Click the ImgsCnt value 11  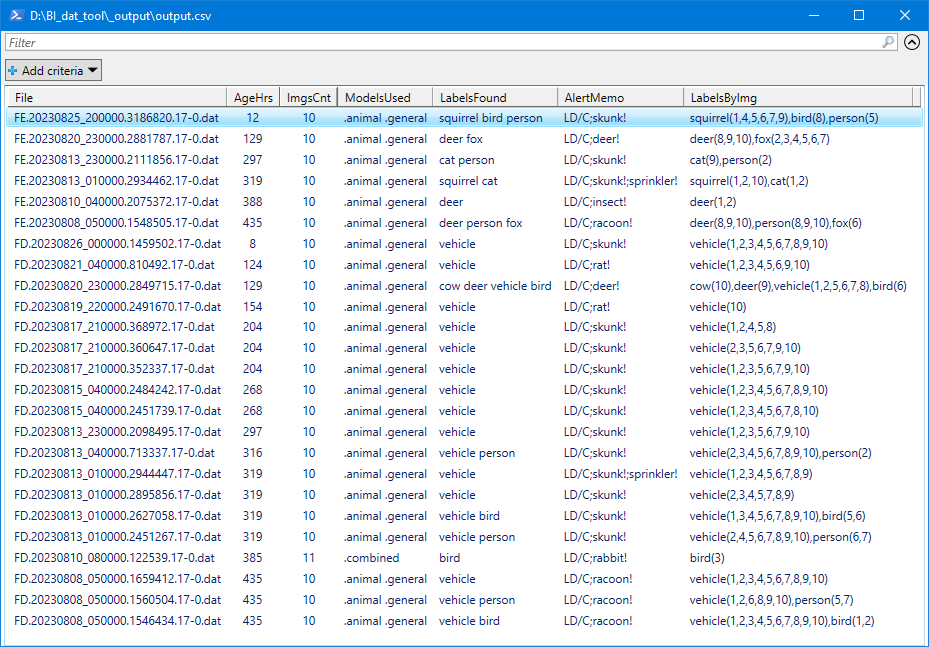[x=309, y=558]
